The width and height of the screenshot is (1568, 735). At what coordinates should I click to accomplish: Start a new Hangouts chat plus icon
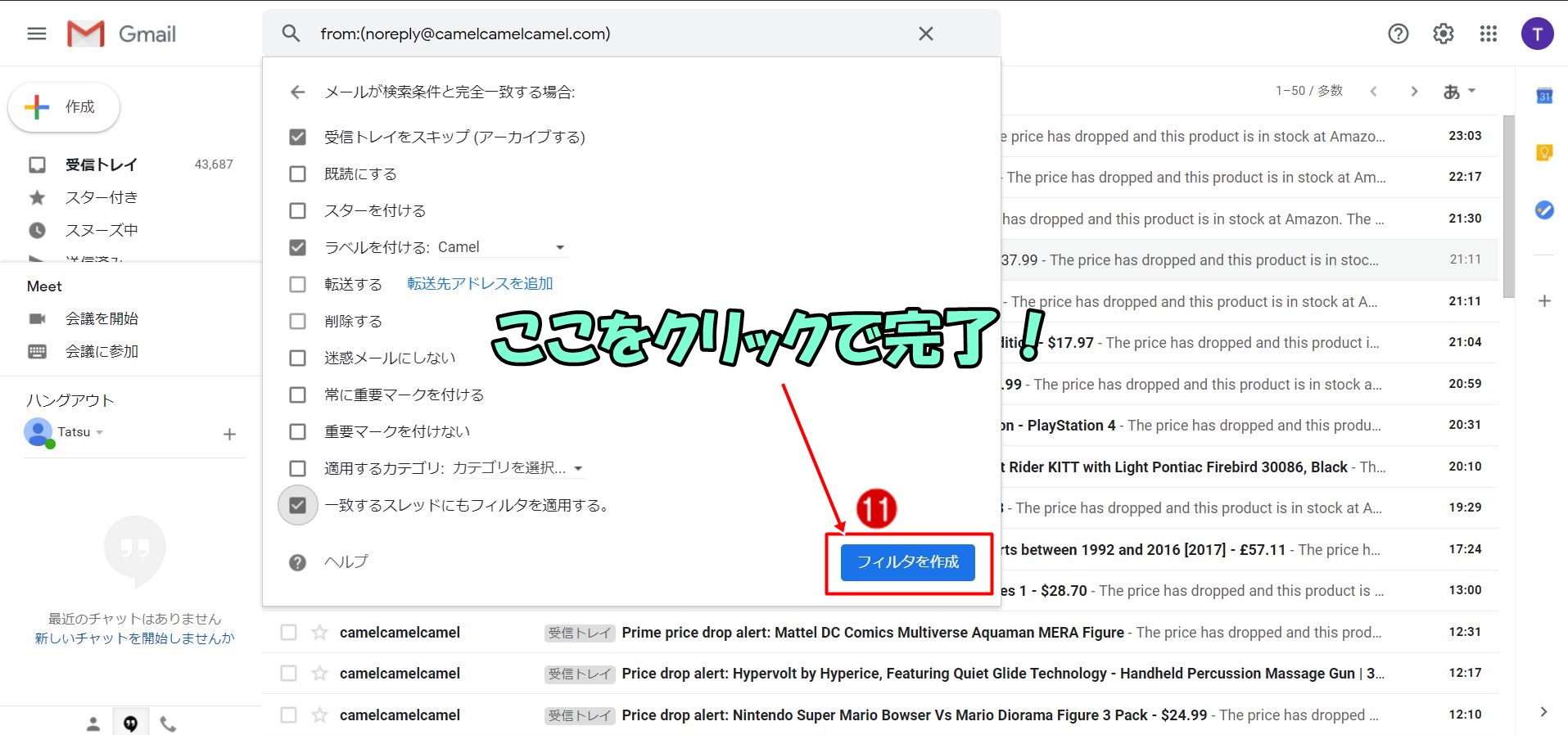pos(229,434)
